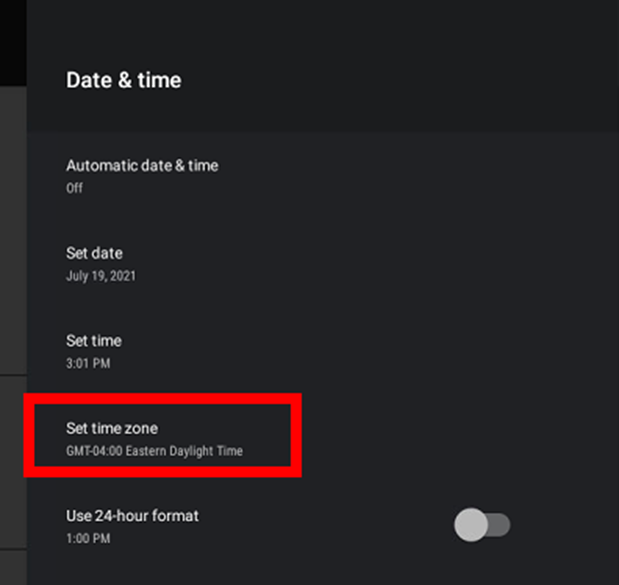Click the 1:00 PM format example text
This screenshot has width=619, height=585.
[x=88, y=538]
